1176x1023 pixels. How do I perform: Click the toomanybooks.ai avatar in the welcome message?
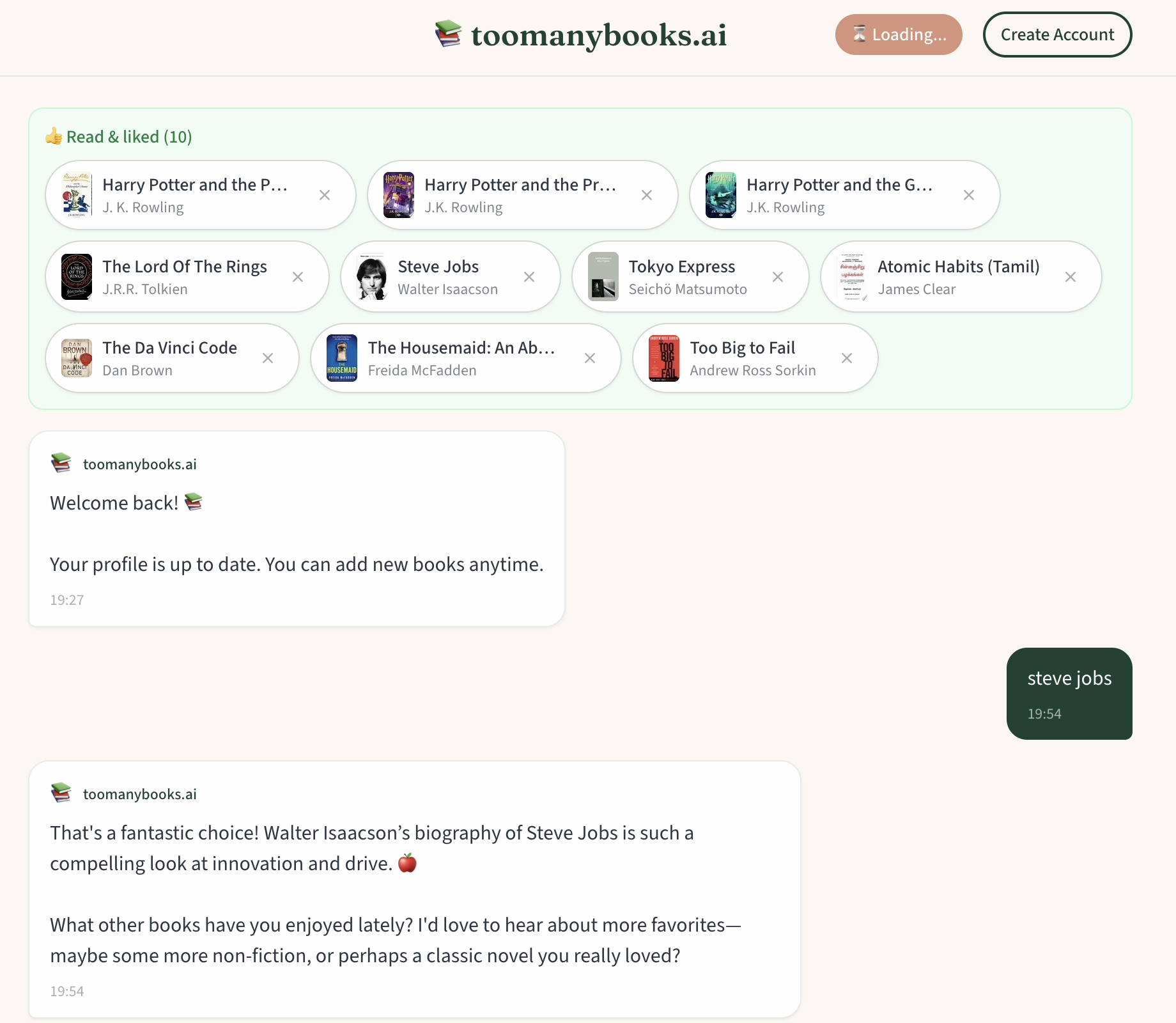point(61,462)
